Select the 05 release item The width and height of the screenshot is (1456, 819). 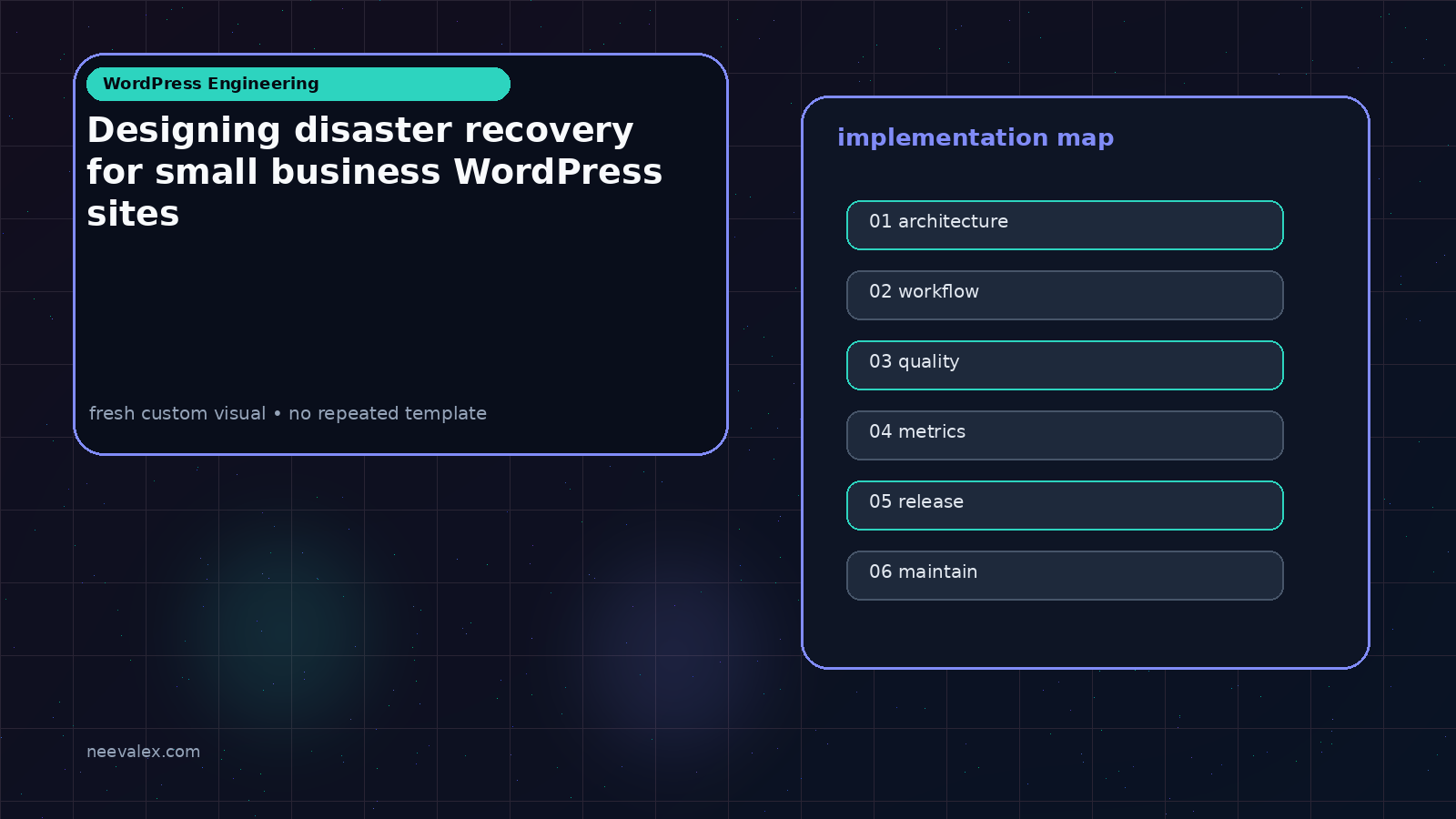click(x=1065, y=505)
